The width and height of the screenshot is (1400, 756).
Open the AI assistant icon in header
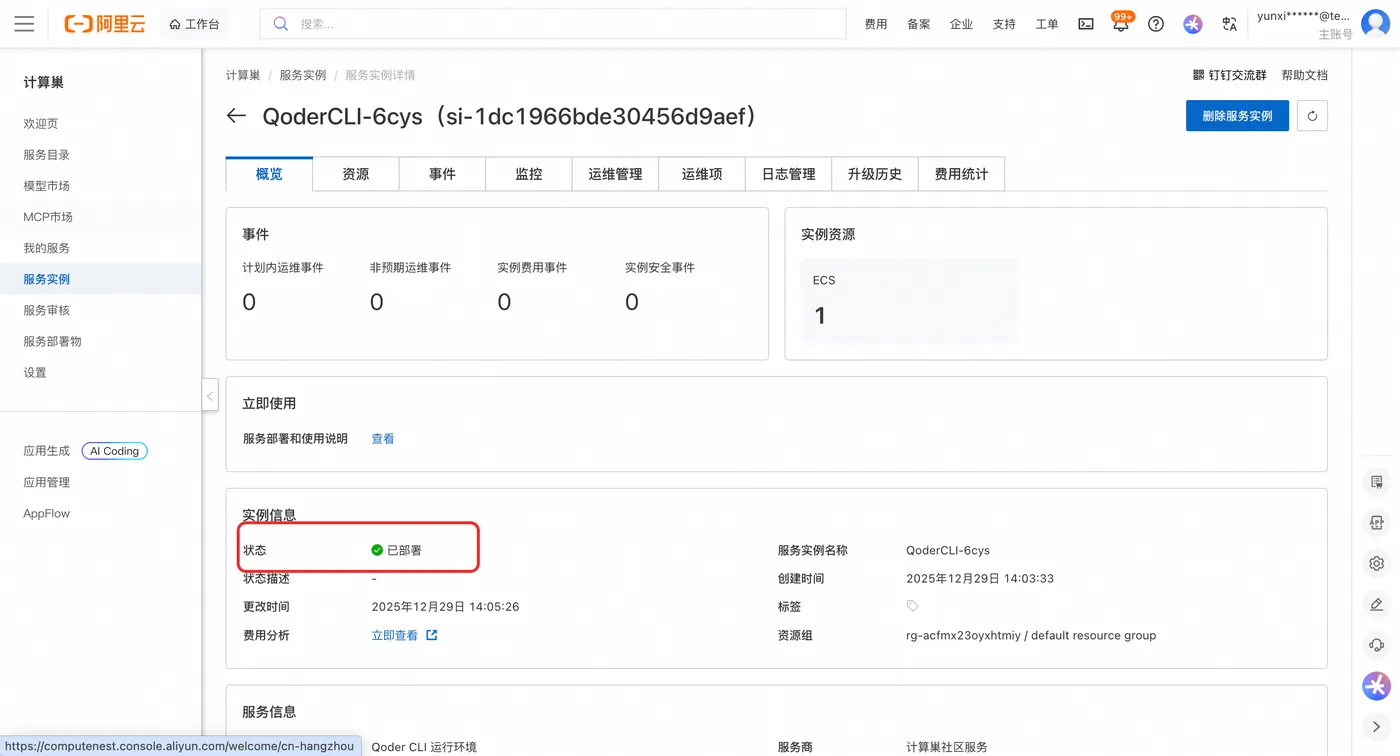click(x=1192, y=24)
